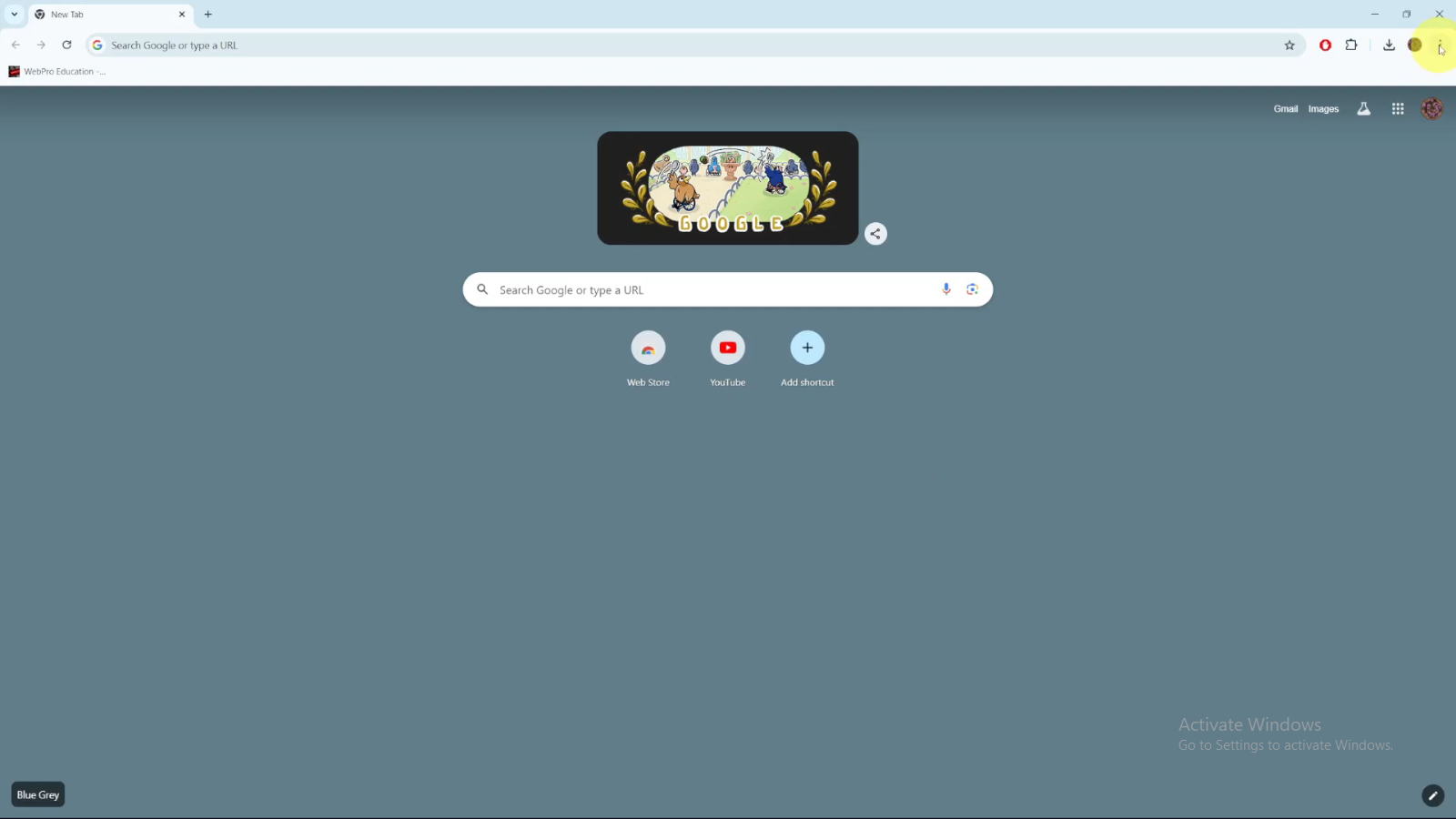Screen dimensions: 1456x819
Task: Bookmark this tab with star icon
Action: 1289,45
